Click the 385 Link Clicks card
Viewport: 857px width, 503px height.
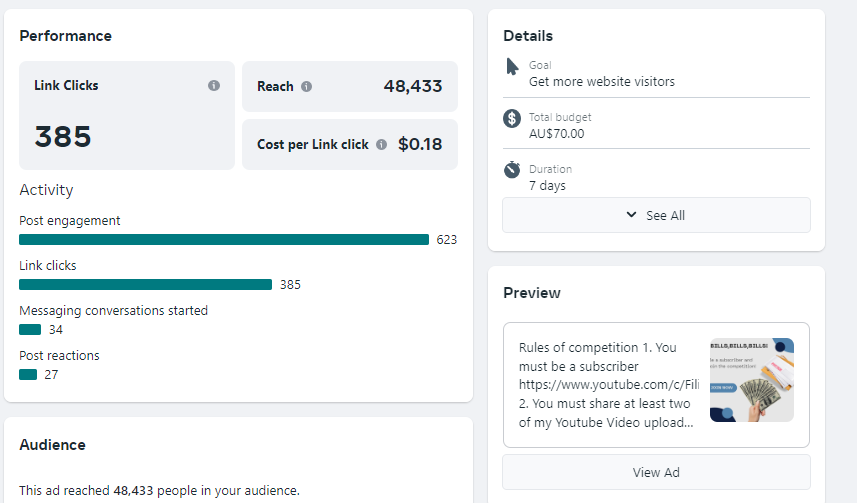(x=127, y=116)
